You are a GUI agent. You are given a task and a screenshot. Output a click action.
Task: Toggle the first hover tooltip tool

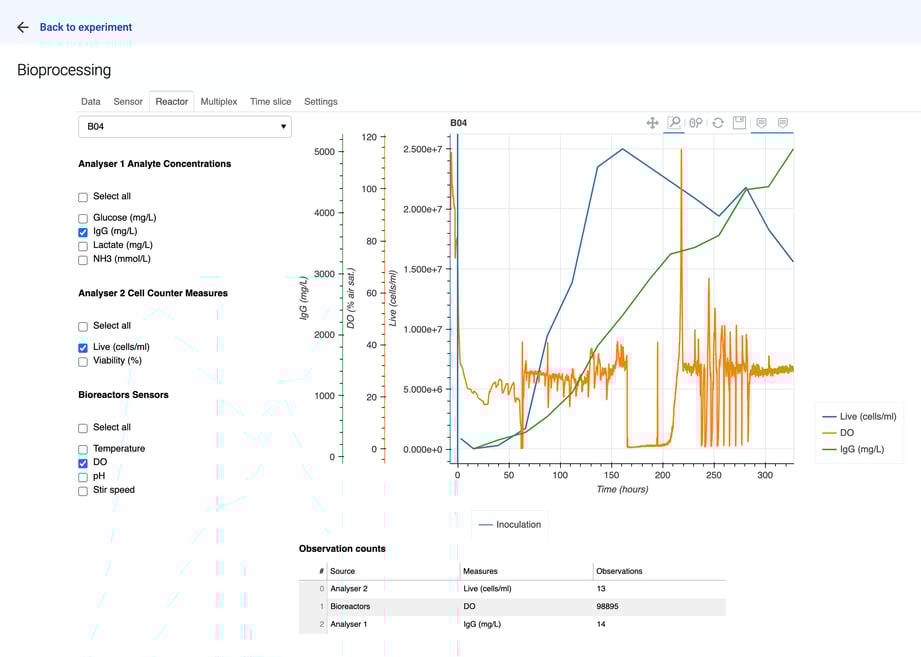(761, 123)
